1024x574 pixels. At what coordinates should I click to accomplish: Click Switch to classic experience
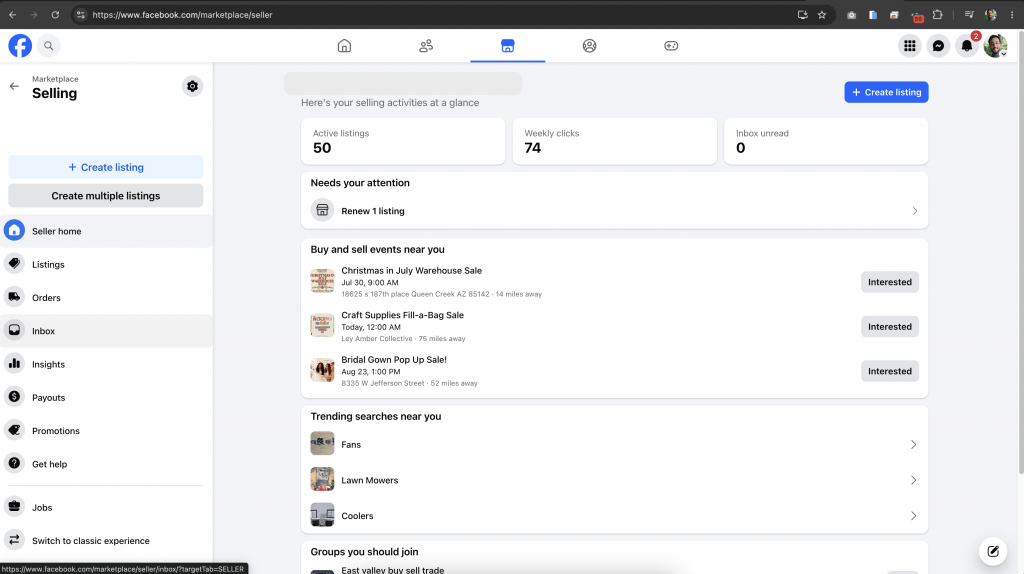(x=106, y=541)
